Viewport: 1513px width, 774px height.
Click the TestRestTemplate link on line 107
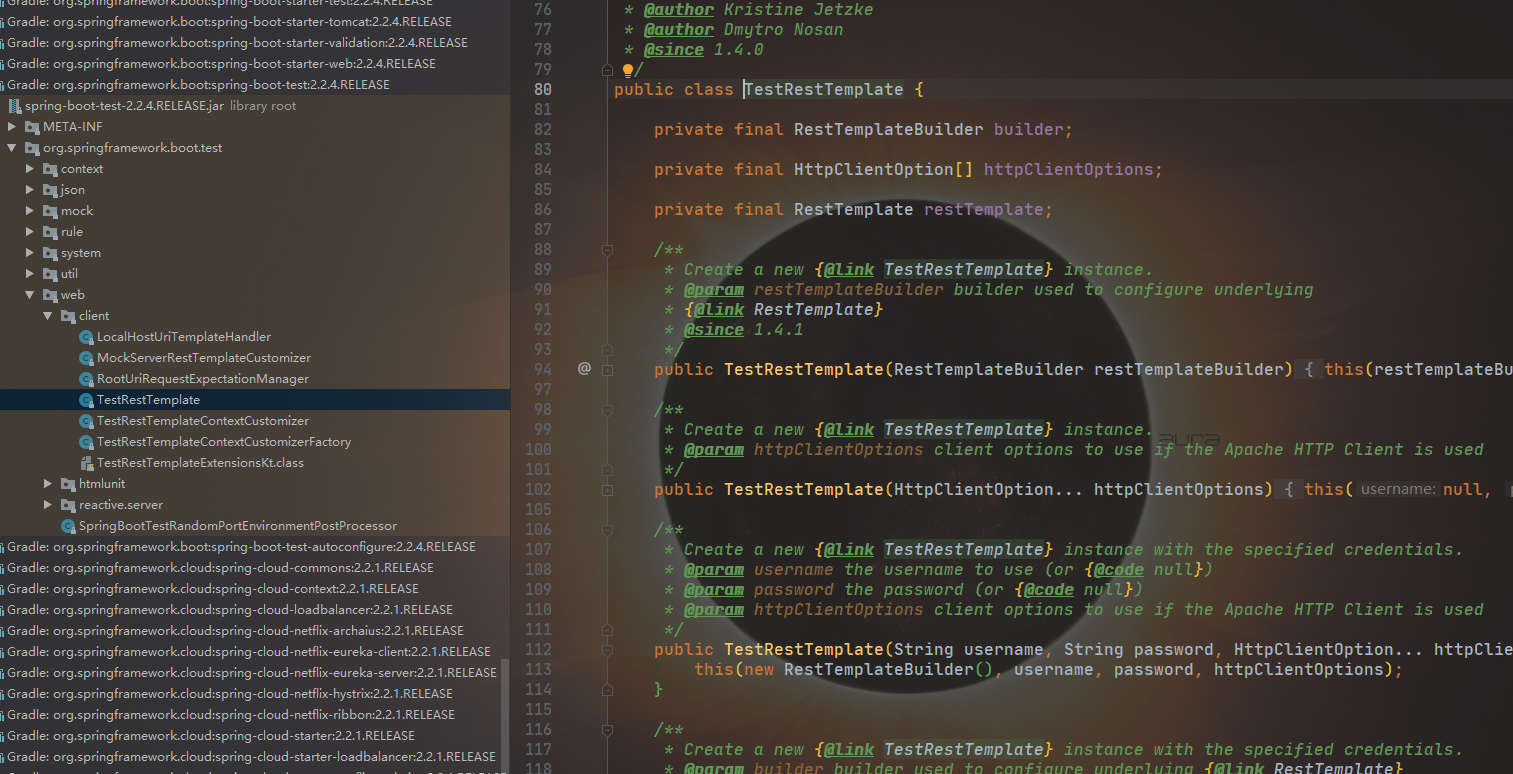coord(964,550)
